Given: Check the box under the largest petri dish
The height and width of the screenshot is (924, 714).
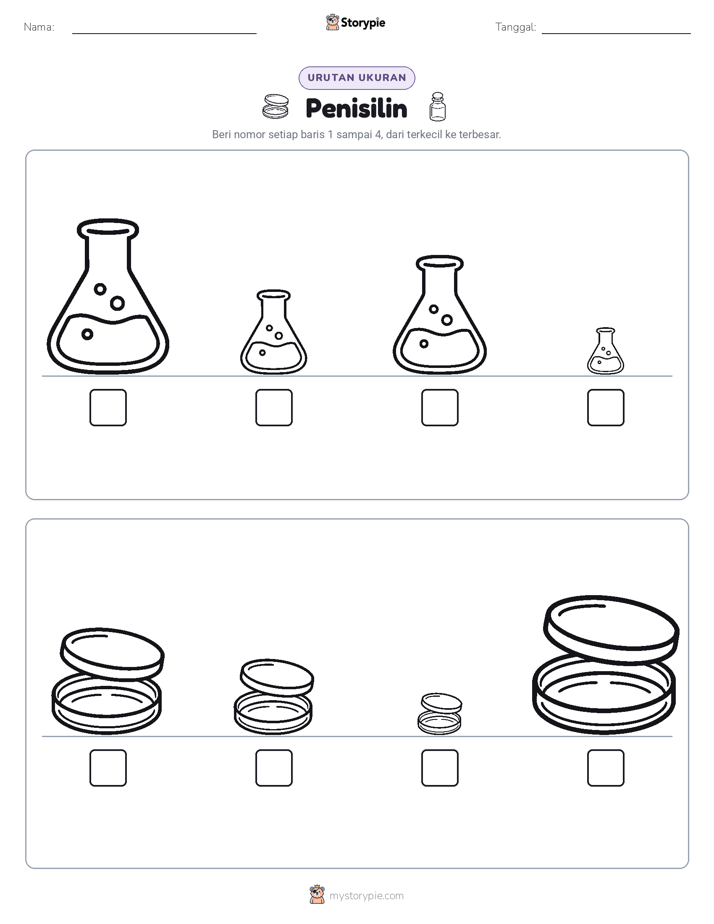Looking at the screenshot, I should 605,768.
